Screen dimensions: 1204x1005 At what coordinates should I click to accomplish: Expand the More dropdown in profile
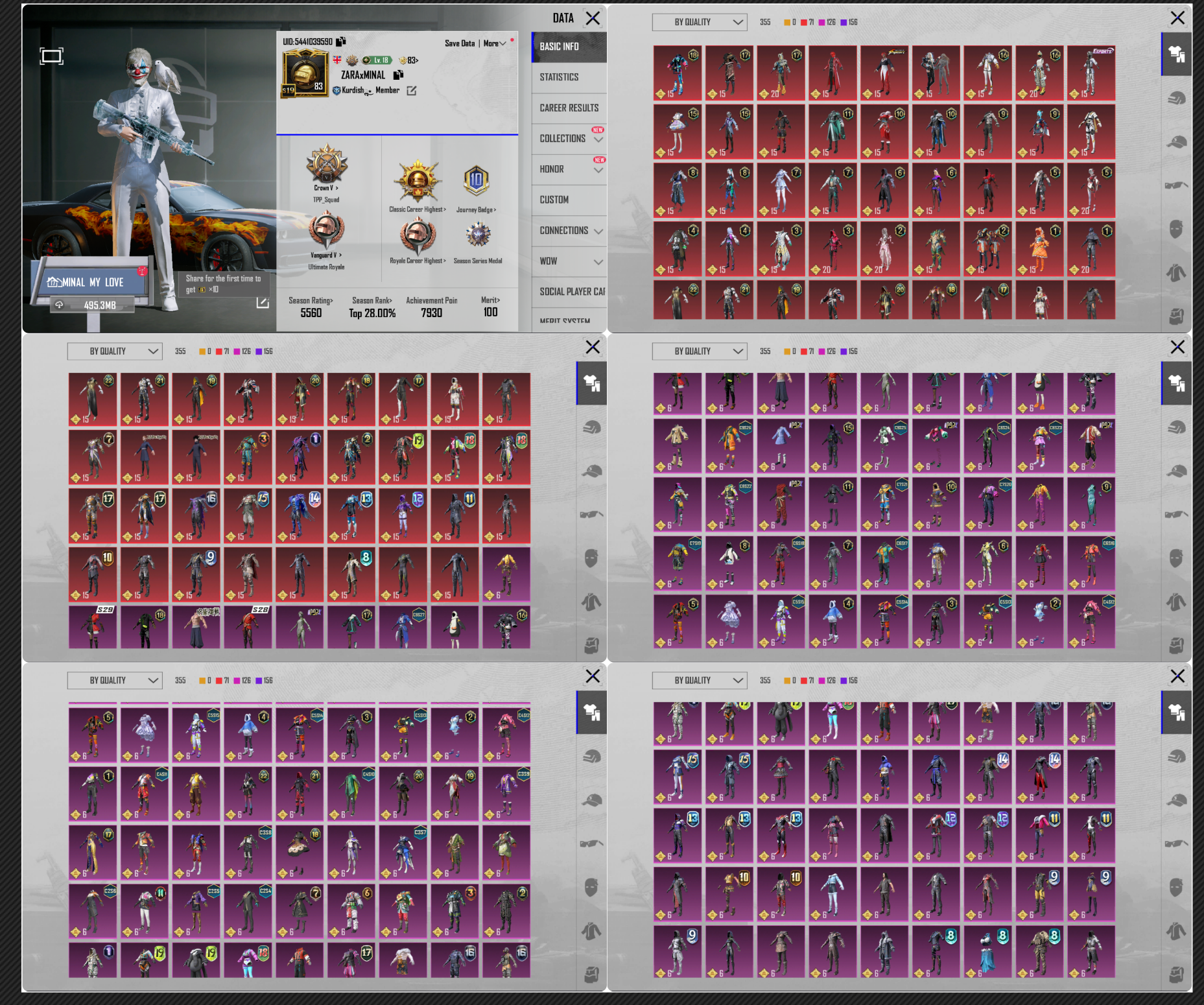[x=495, y=43]
